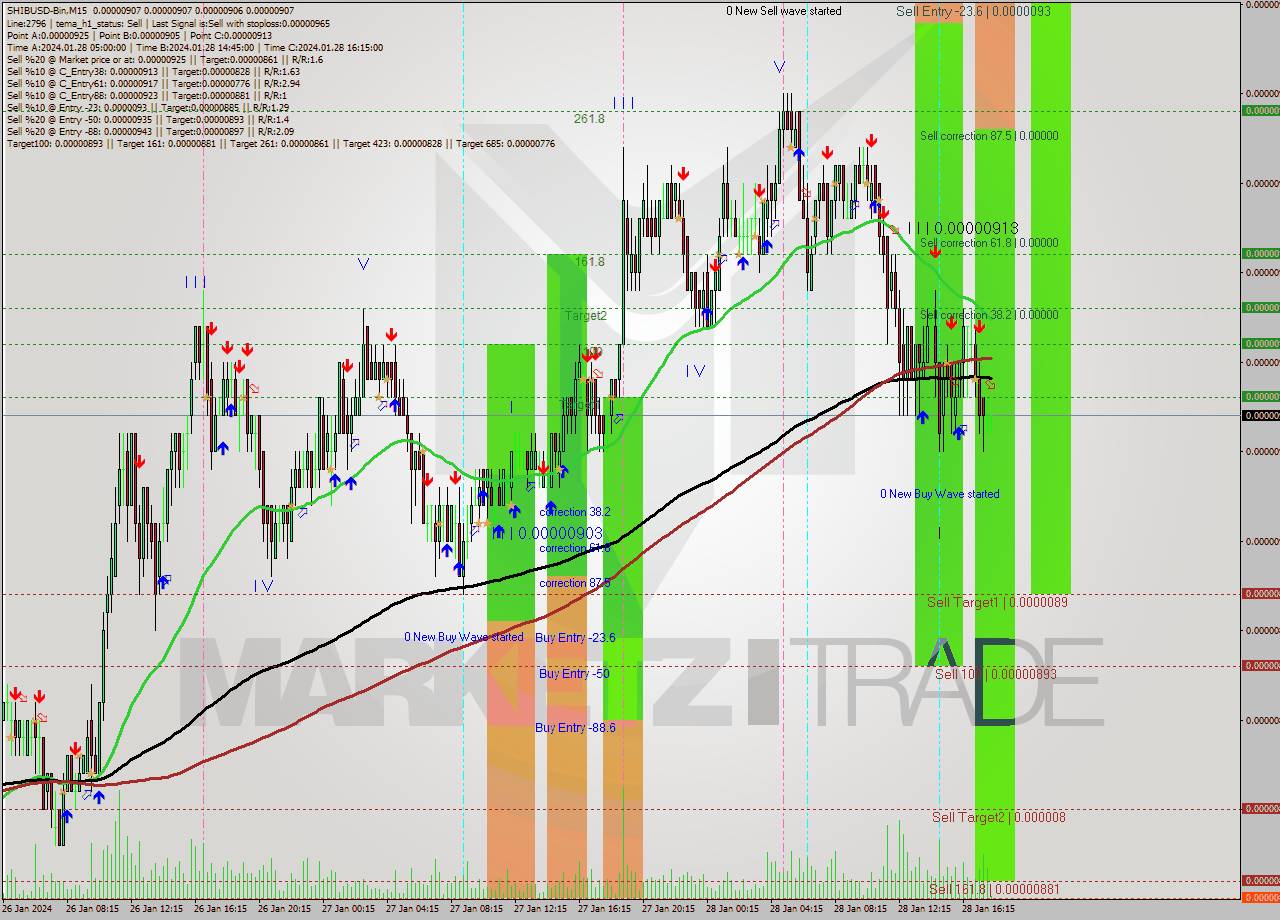This screenshot has width=1280, height=920.
Task: Select the '27 Jan 00:15' time axis label
Action: 348,909
